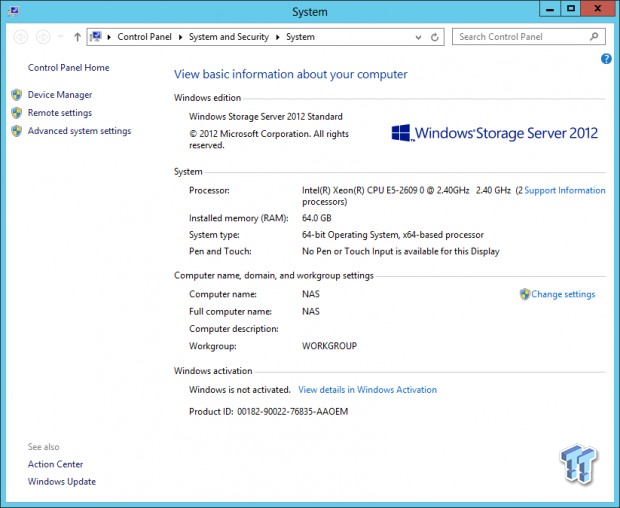The height and width of the screenshot is (508, 620).
Task: Open the Support Information link
Action: coord(565,190)
